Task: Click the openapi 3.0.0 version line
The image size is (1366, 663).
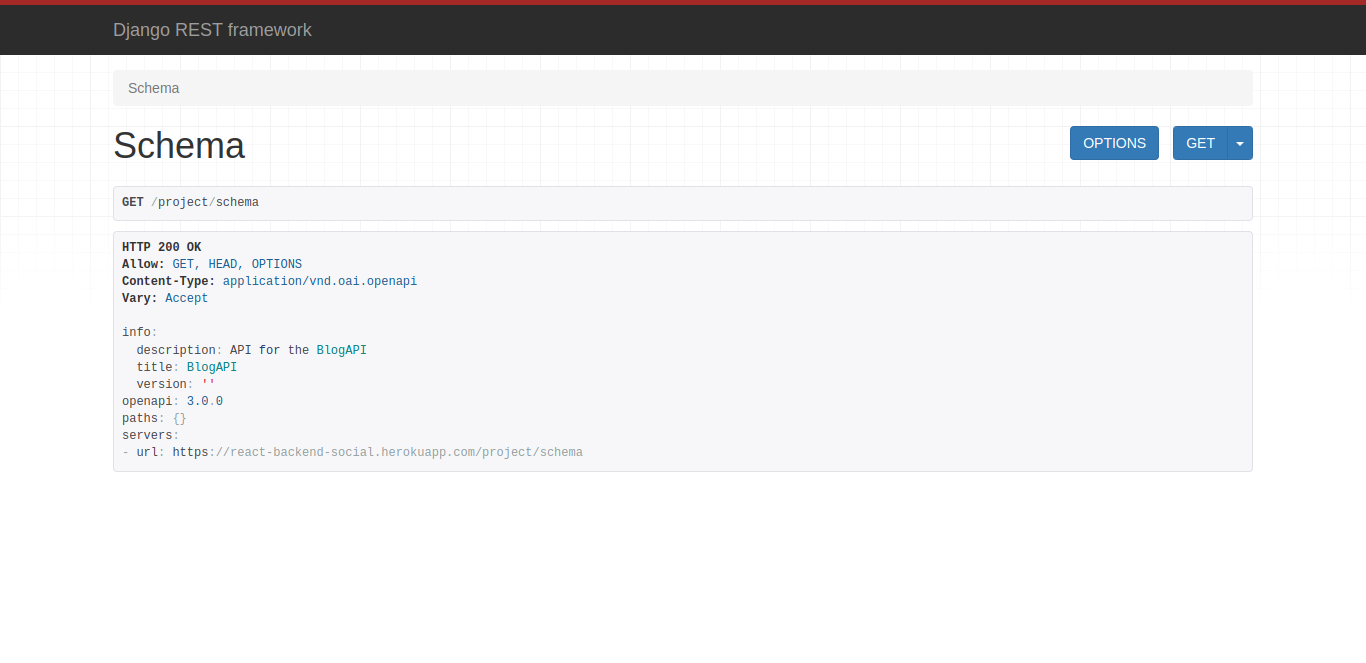Action: coord(172,401)
